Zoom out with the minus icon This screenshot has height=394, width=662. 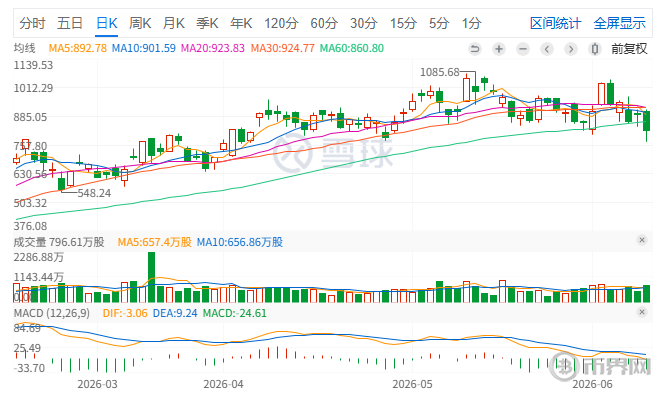pos(523,49)
